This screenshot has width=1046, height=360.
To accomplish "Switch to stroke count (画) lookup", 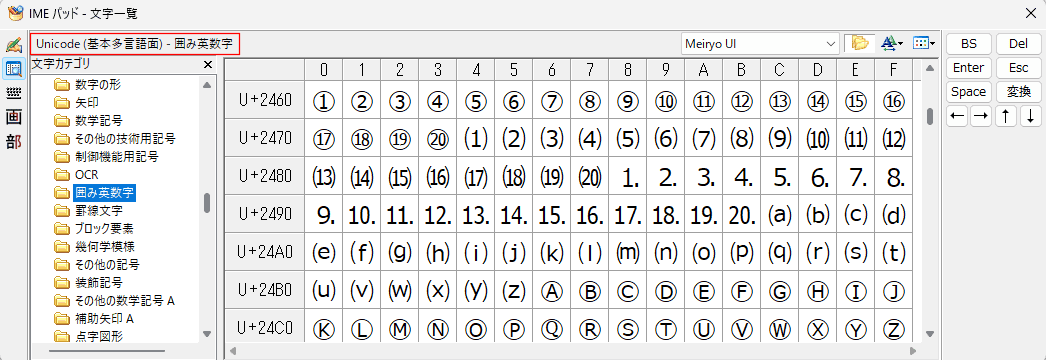I will pyautogui.click(x=13, y=117).
